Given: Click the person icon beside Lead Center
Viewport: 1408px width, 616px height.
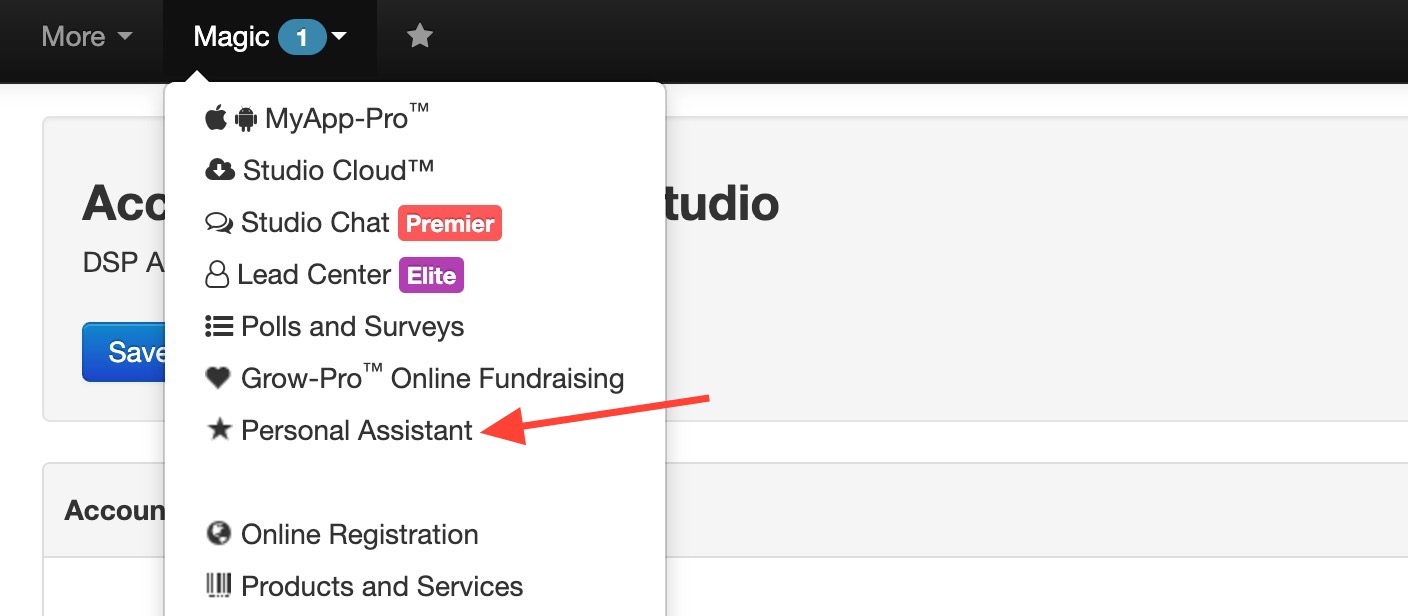Looking at the screenshot, I should point(217,275).
